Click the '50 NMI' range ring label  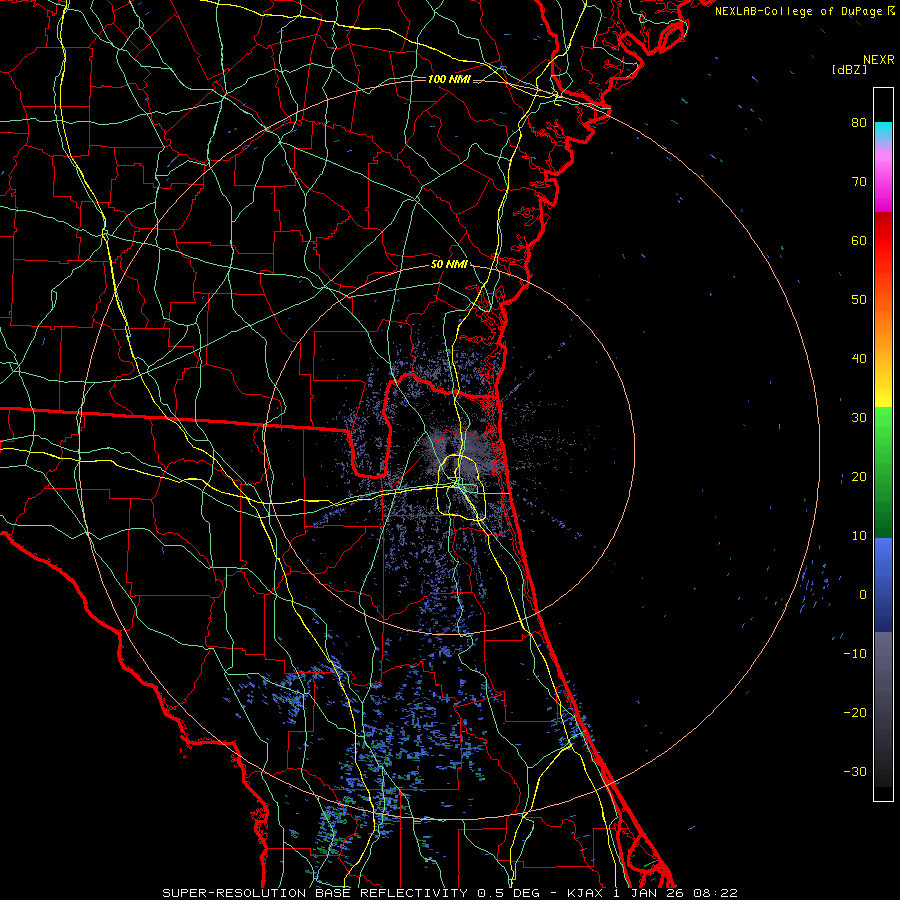[449, 265]
